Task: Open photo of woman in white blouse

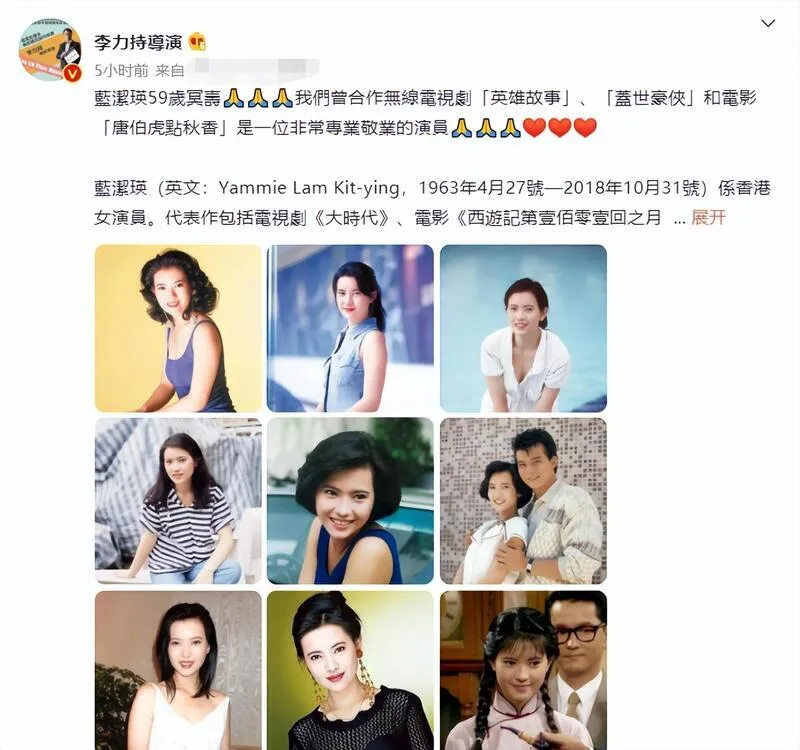Action: [523, 328]
